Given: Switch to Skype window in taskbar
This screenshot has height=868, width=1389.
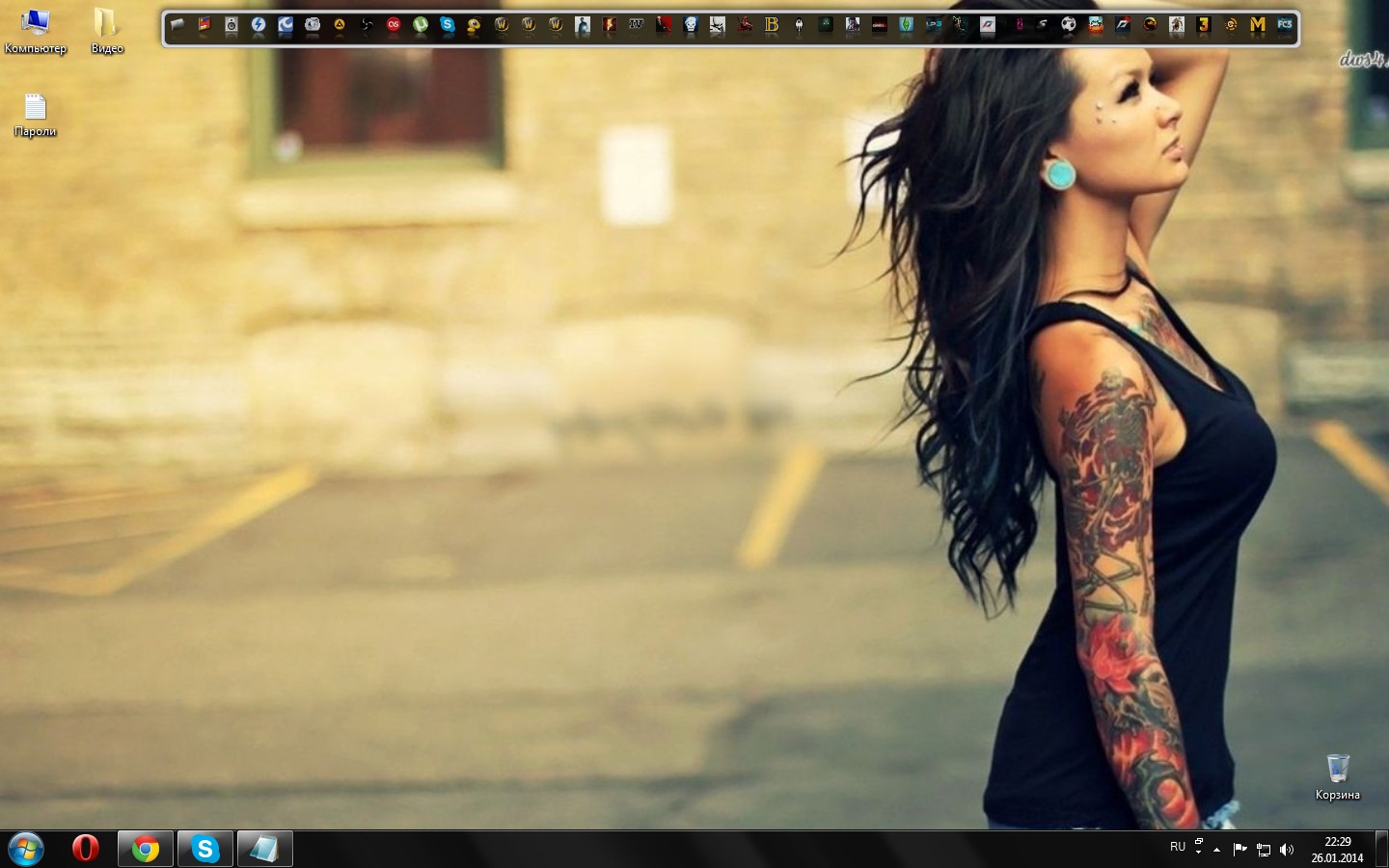Looking at the screenshot, I should coord(205,849).
